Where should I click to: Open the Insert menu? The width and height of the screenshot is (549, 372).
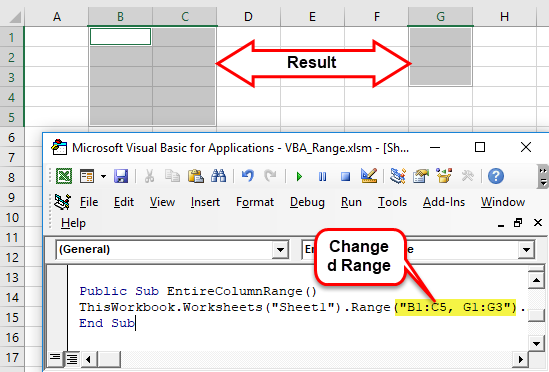tap(205, 202)
